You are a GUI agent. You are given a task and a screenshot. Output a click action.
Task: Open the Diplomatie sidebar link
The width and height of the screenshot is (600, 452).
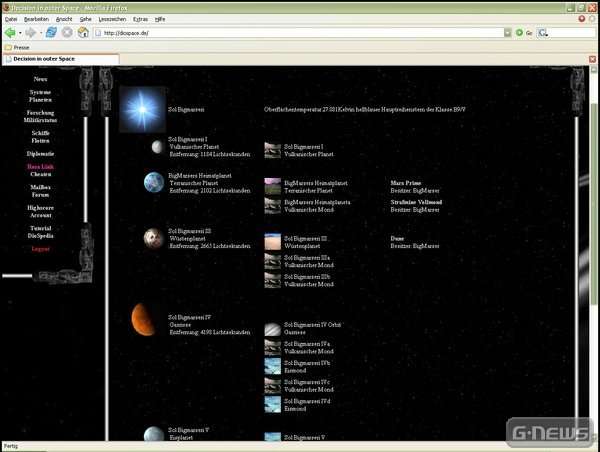pyautogui.click(x=40, y=154)
